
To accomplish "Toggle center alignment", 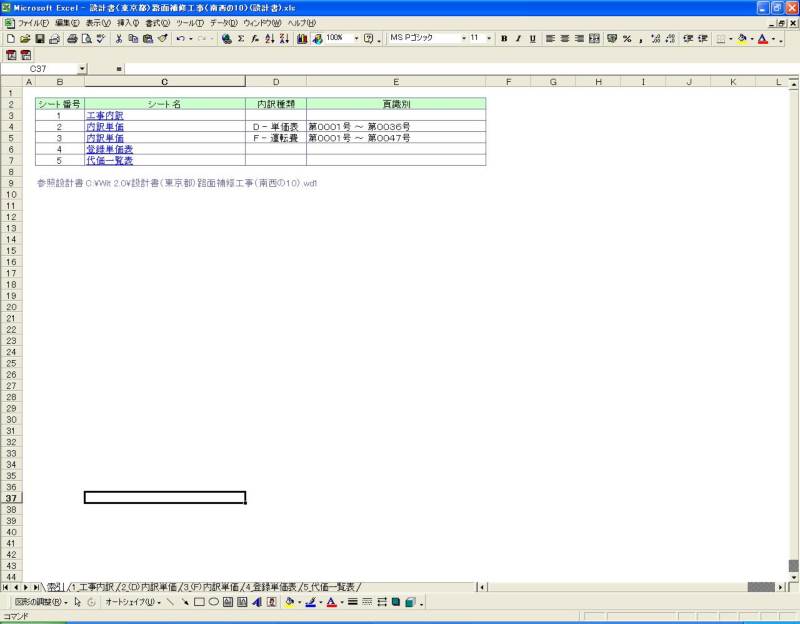I will point(565,39).
